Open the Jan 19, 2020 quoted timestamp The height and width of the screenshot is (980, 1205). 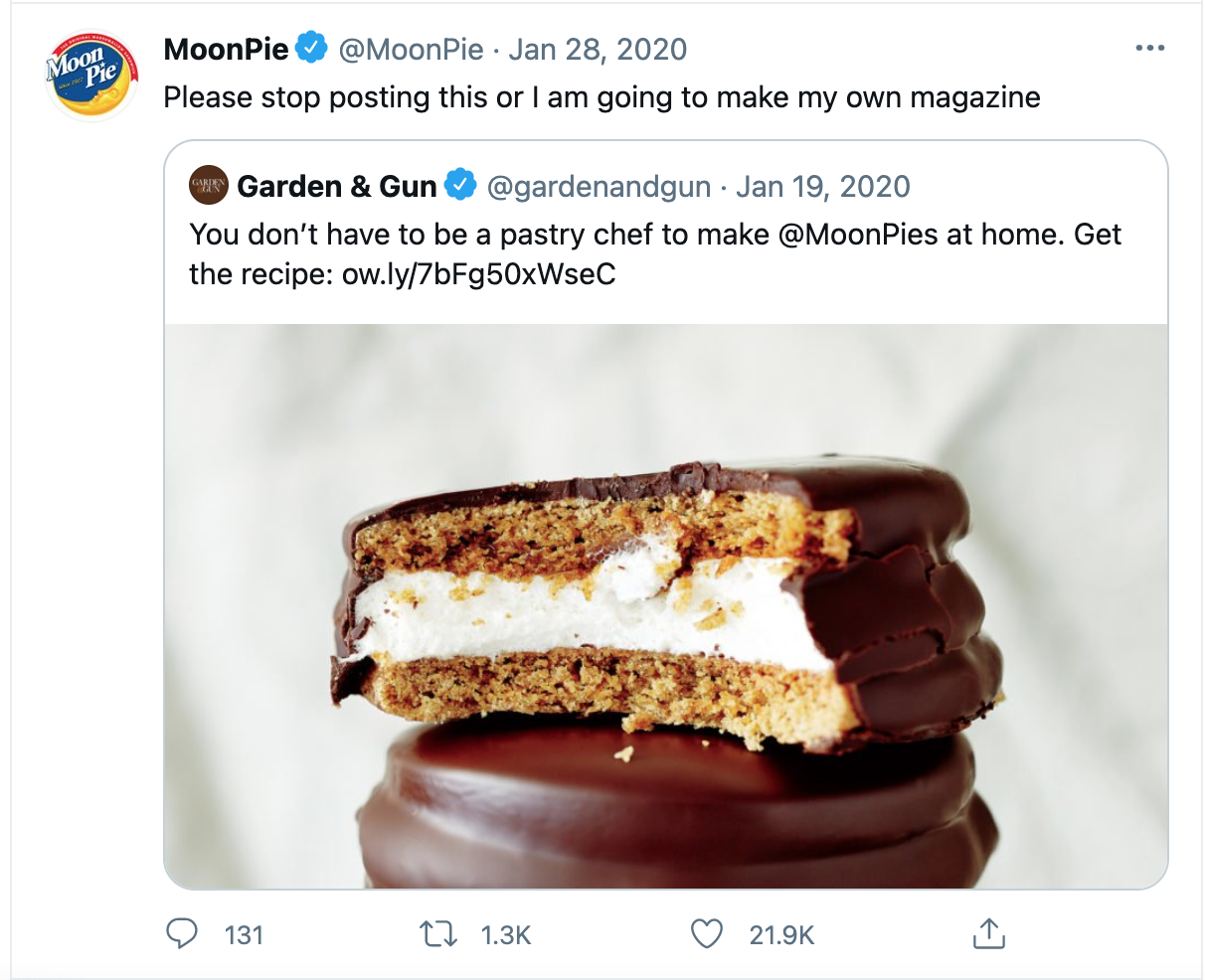823,186
